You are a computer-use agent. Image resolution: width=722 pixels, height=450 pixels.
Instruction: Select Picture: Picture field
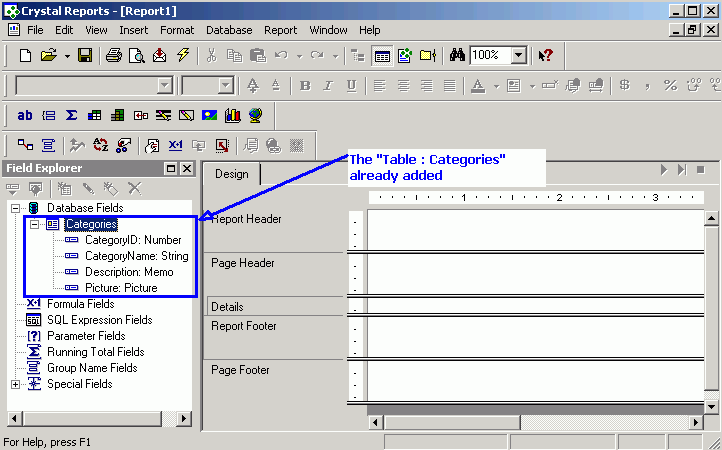121,288
